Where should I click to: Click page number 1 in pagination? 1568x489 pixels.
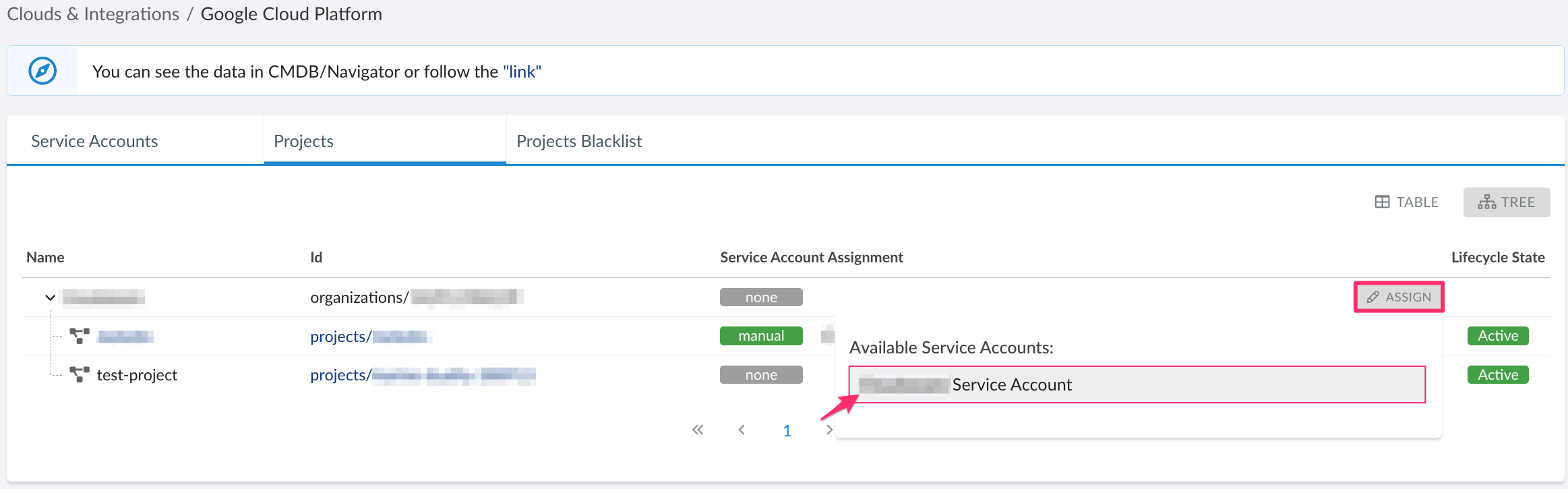tap(787, 431)
